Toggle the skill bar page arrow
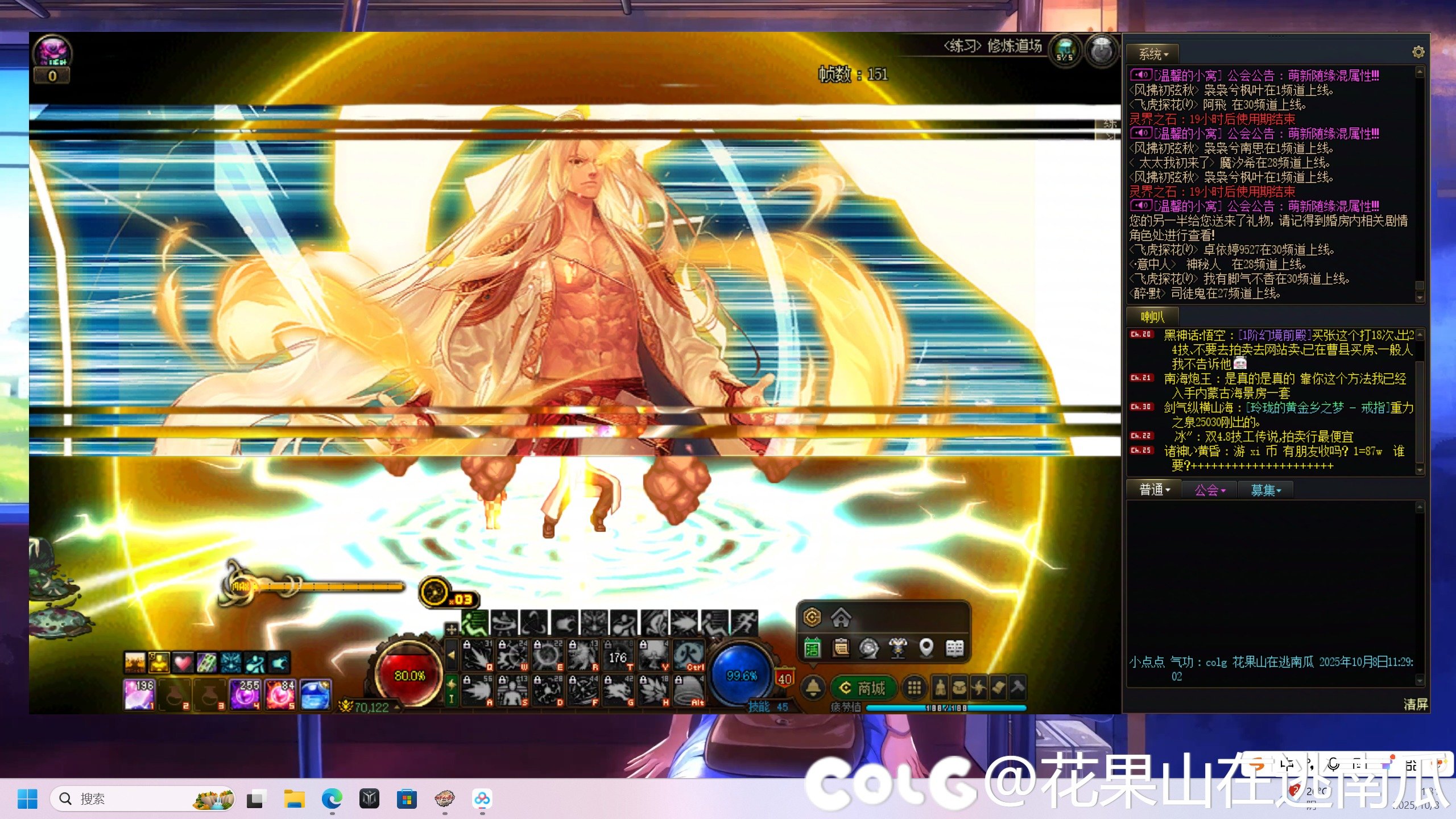This screenshot has height=819, width=1456. click(x=451, y=655)
